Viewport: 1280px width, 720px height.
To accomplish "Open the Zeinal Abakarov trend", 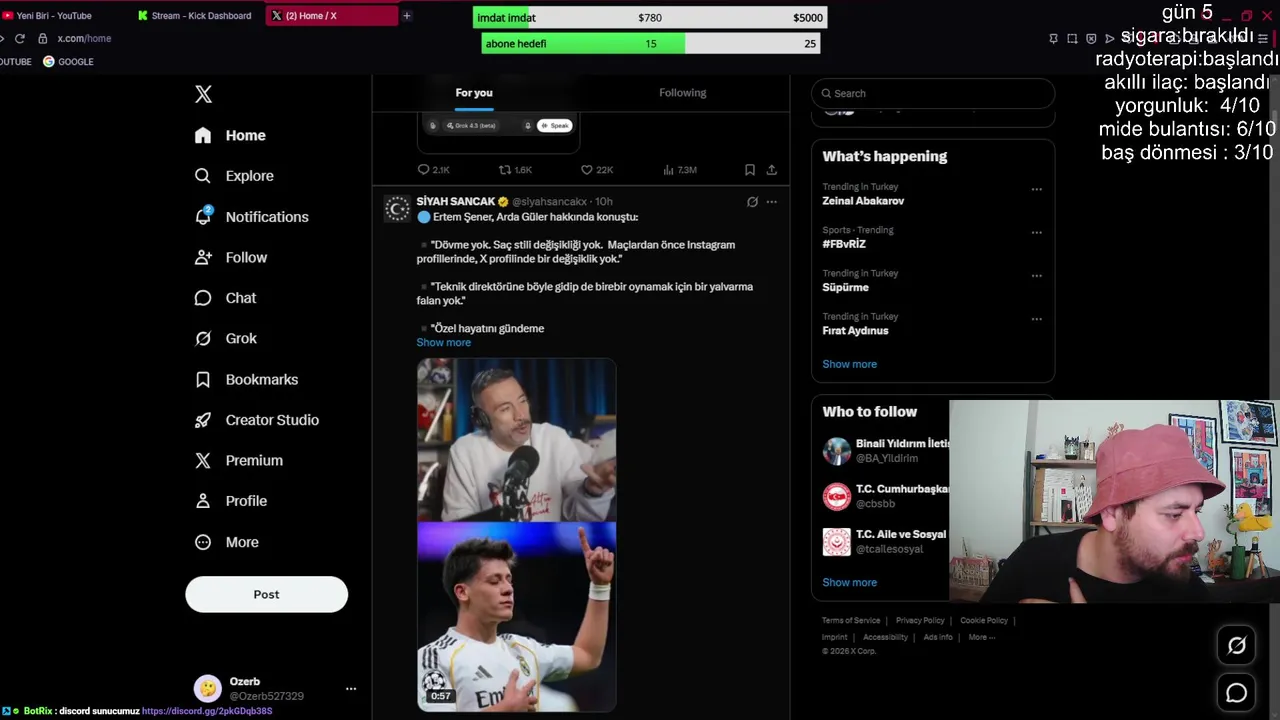I will [863, 201].
